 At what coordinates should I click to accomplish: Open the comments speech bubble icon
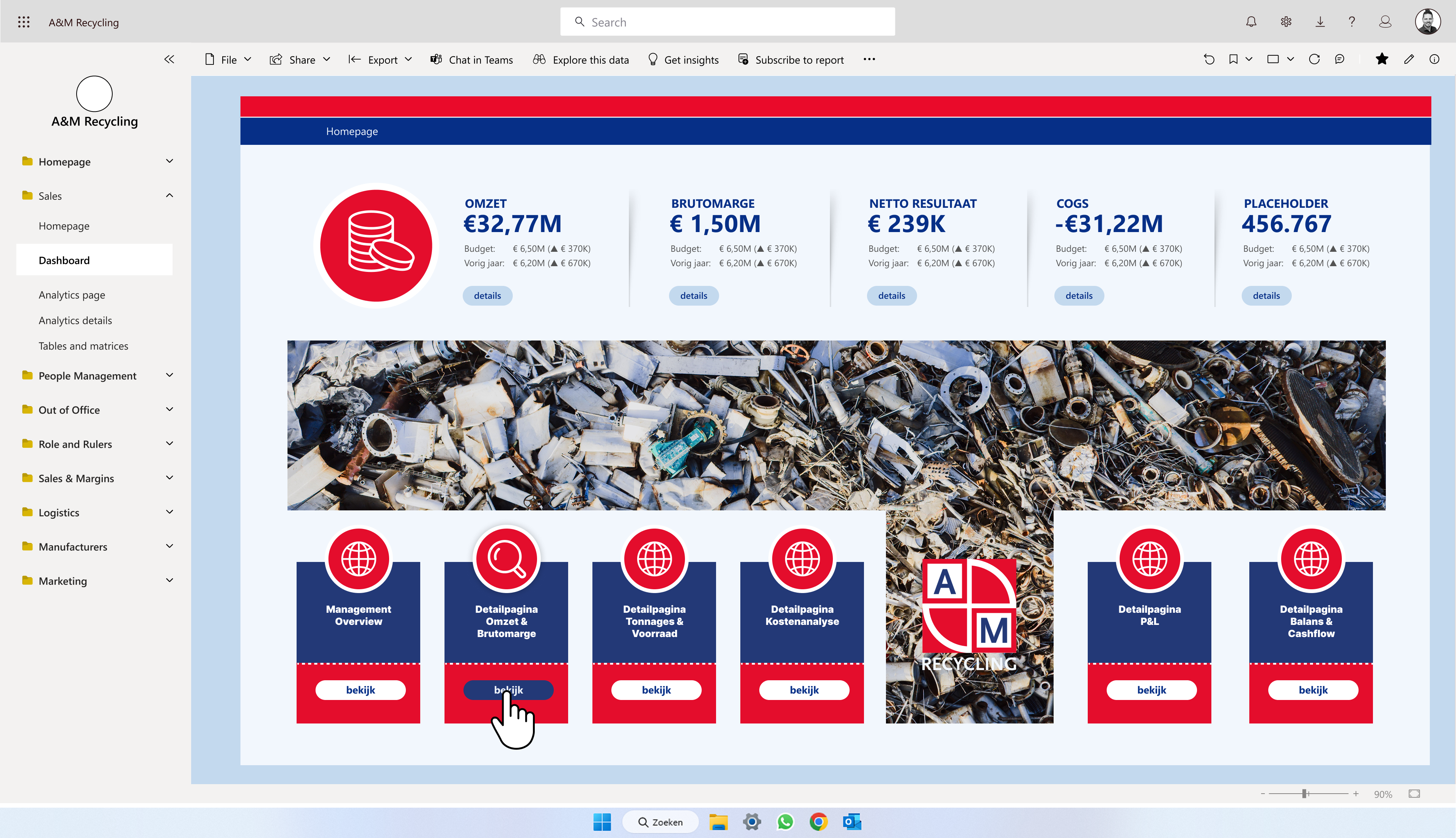coord(1340,59)
